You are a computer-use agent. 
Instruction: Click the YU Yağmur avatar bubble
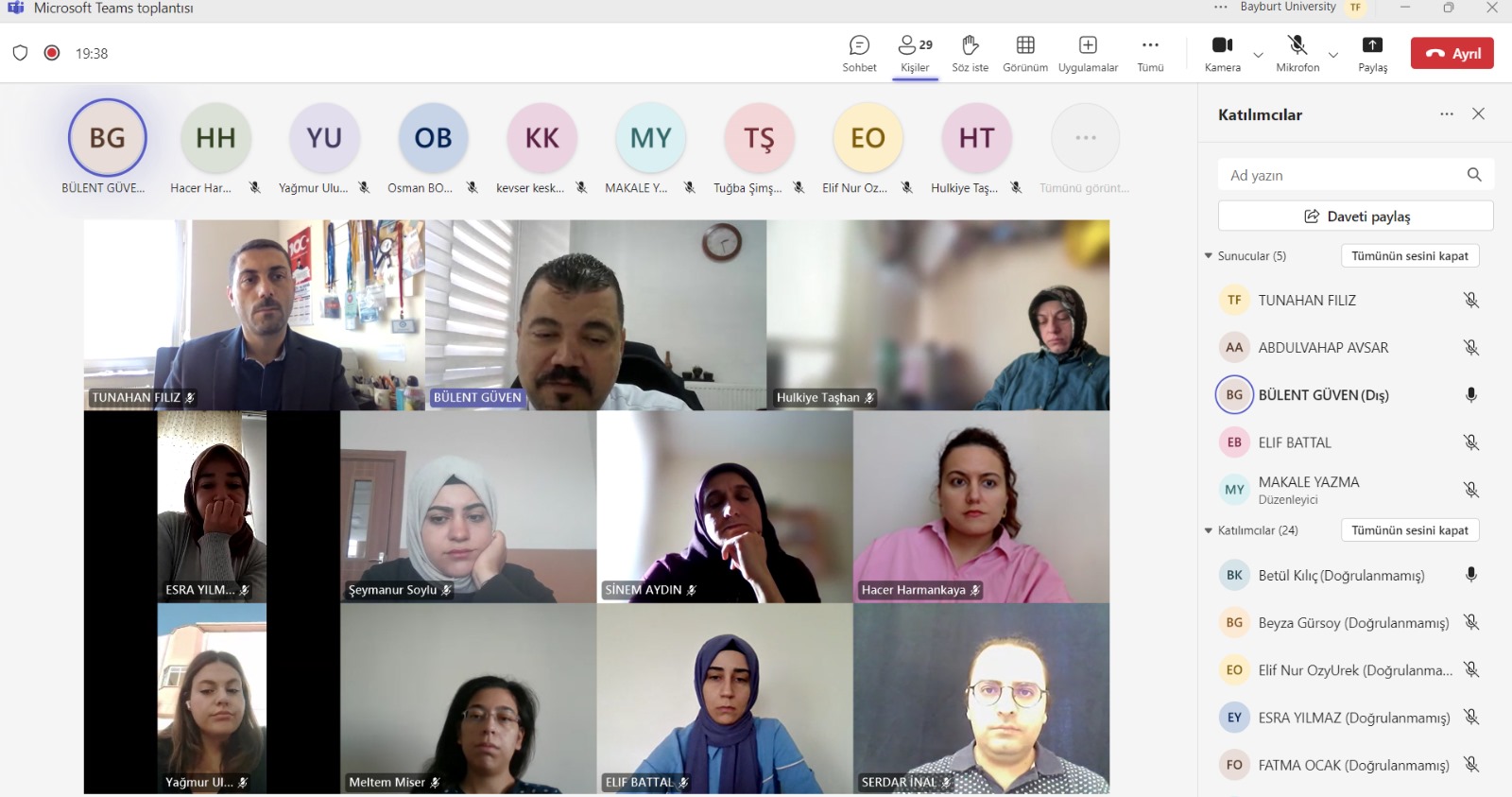tap(324, 138)
